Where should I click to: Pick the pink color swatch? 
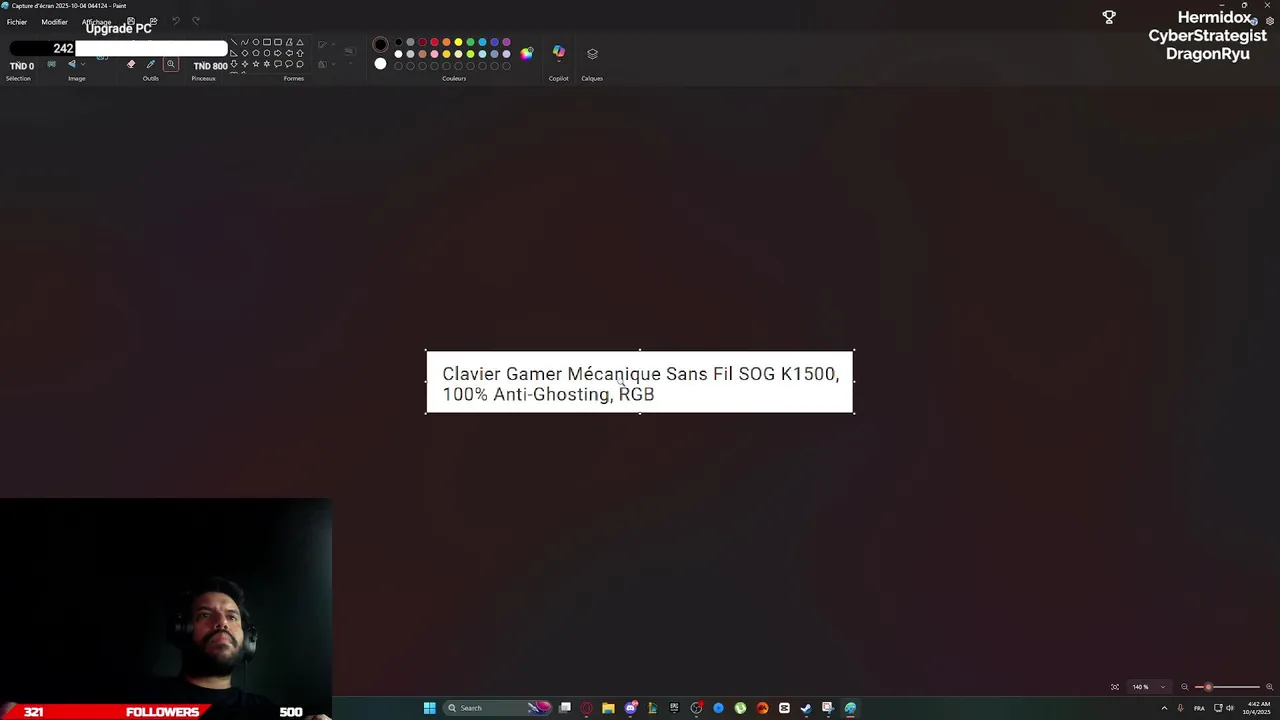click(434, 54)
